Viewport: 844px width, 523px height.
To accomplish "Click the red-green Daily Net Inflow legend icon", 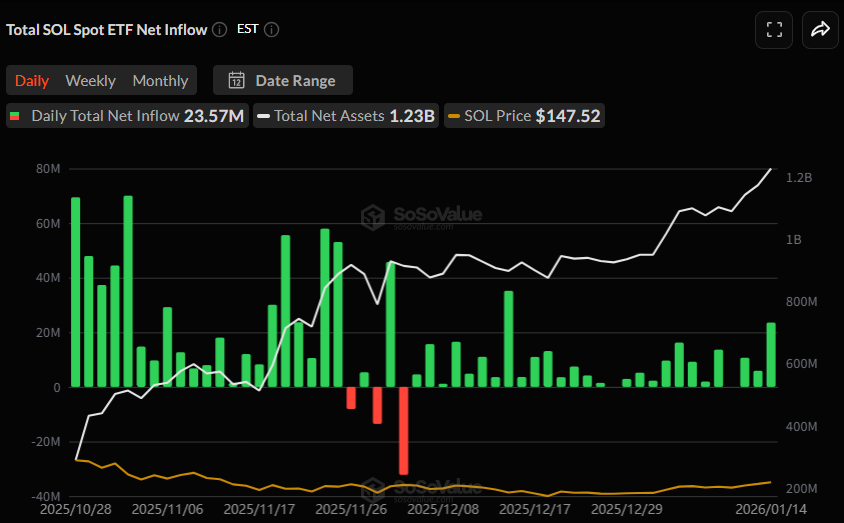I will click(15, 116).
